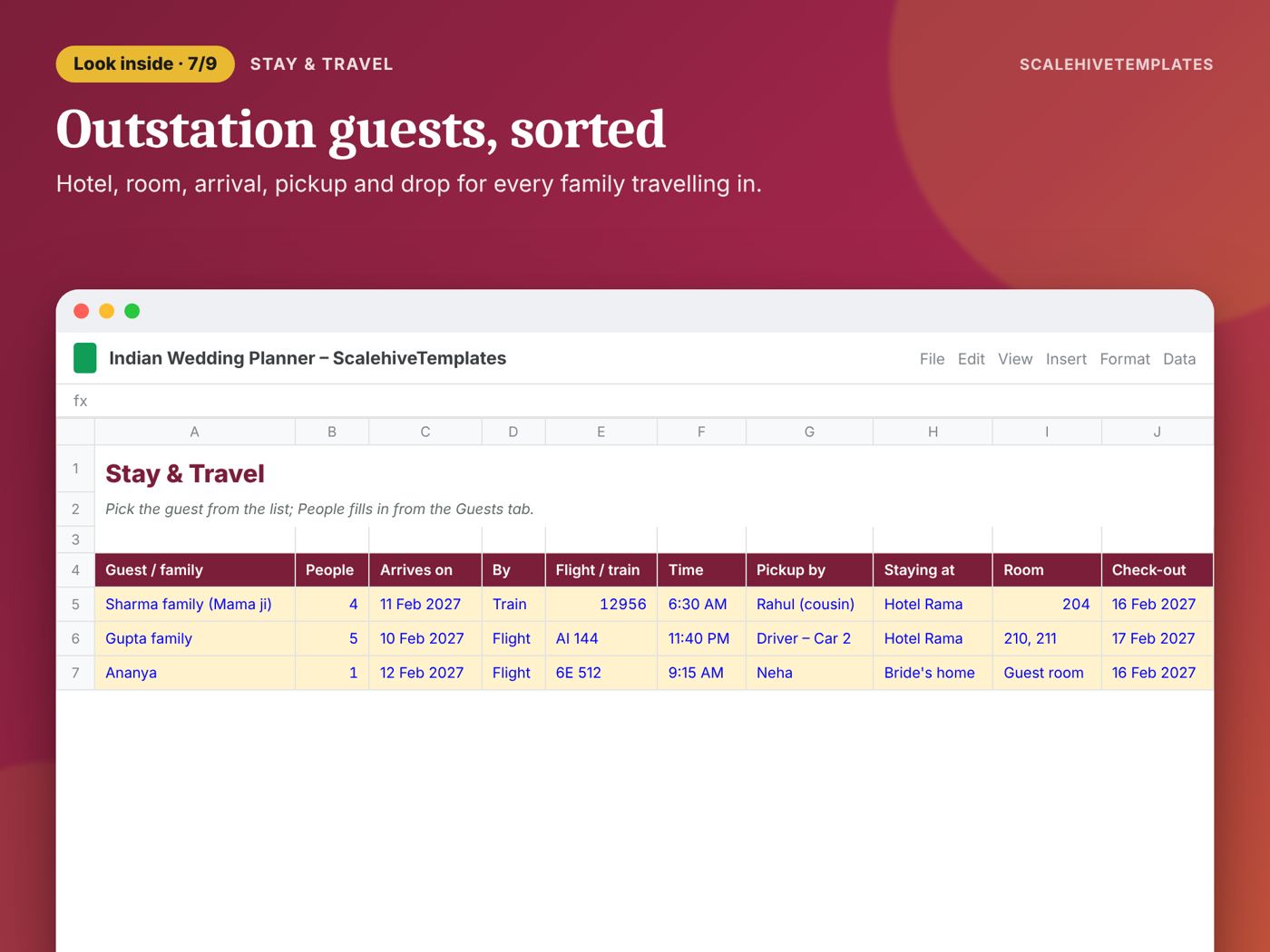Open the Data menu

pyautogui.click(x=1179, y=359)
